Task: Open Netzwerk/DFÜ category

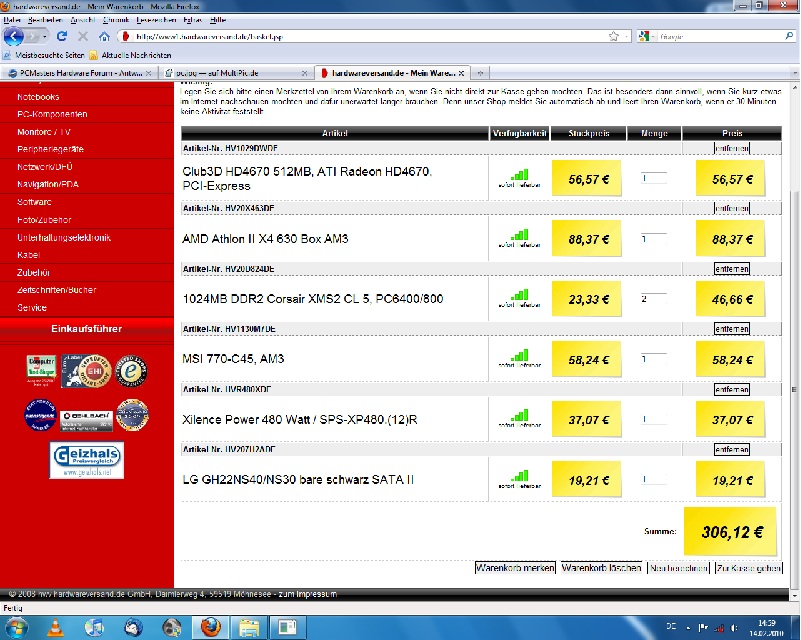Action: 44,167
